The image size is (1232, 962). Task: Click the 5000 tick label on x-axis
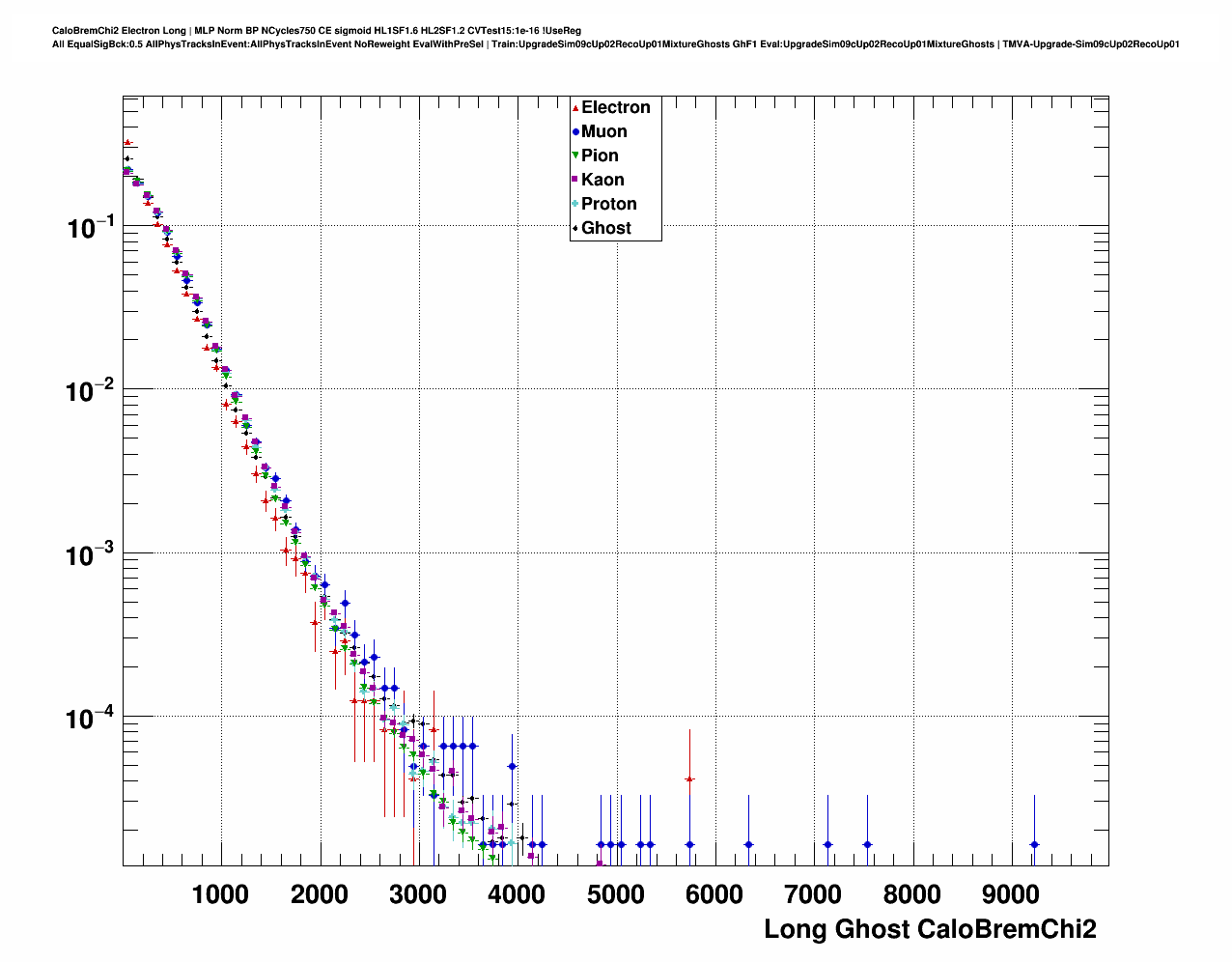coord(615,894)
